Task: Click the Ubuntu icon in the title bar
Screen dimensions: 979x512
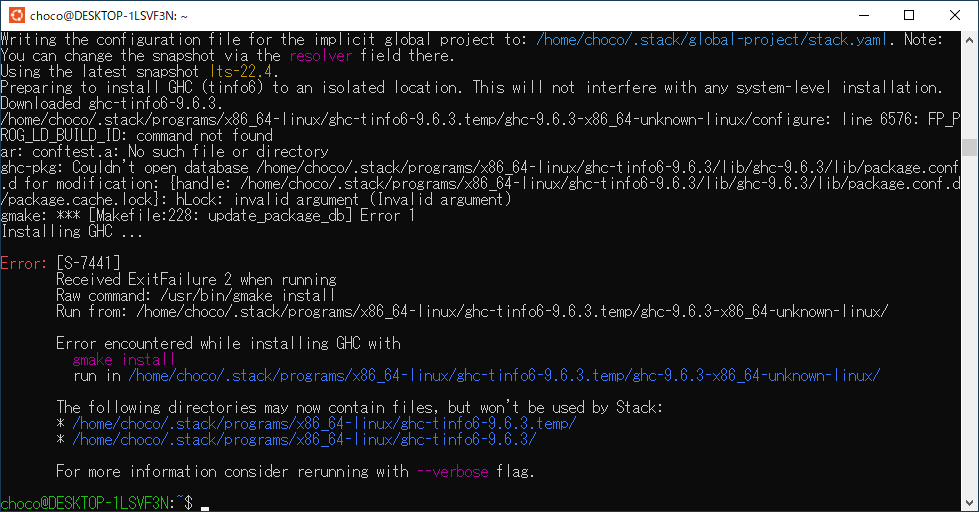Action: (x=17, y=15)
